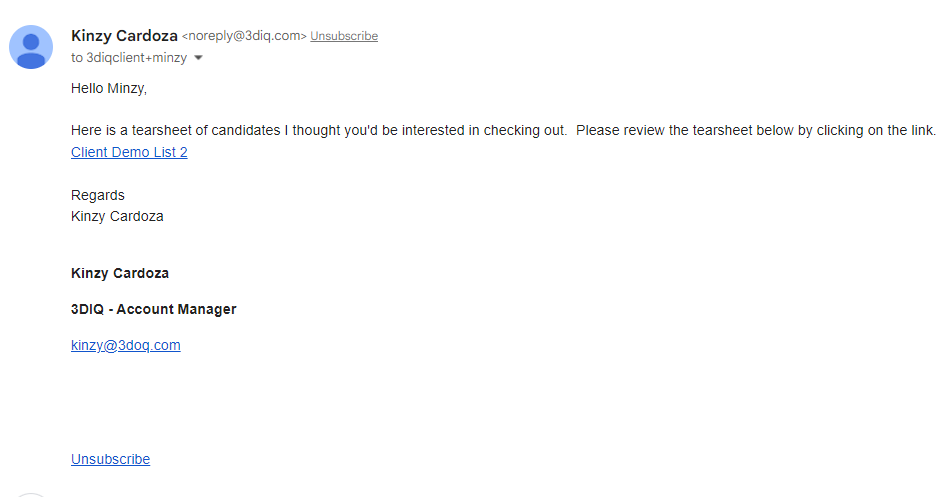Click the bold Kinzy Cardoza signature name
Viewport: 952px width, 497px height.
(x=120, y=274)
